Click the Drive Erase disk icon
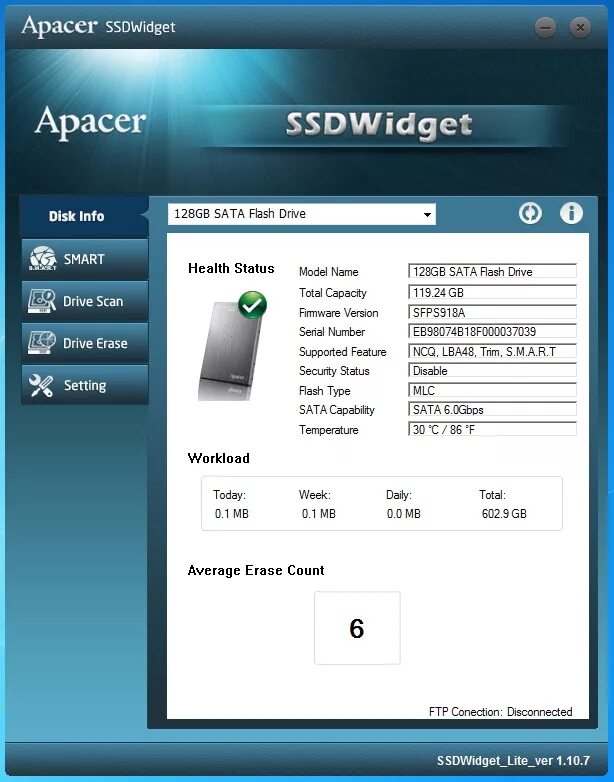This screenshot has height=782, width=614. click(41, 343)
